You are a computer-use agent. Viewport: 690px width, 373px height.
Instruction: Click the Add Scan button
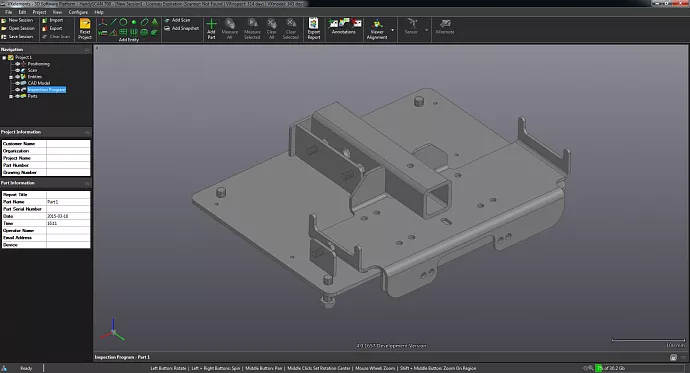[177, 20]
